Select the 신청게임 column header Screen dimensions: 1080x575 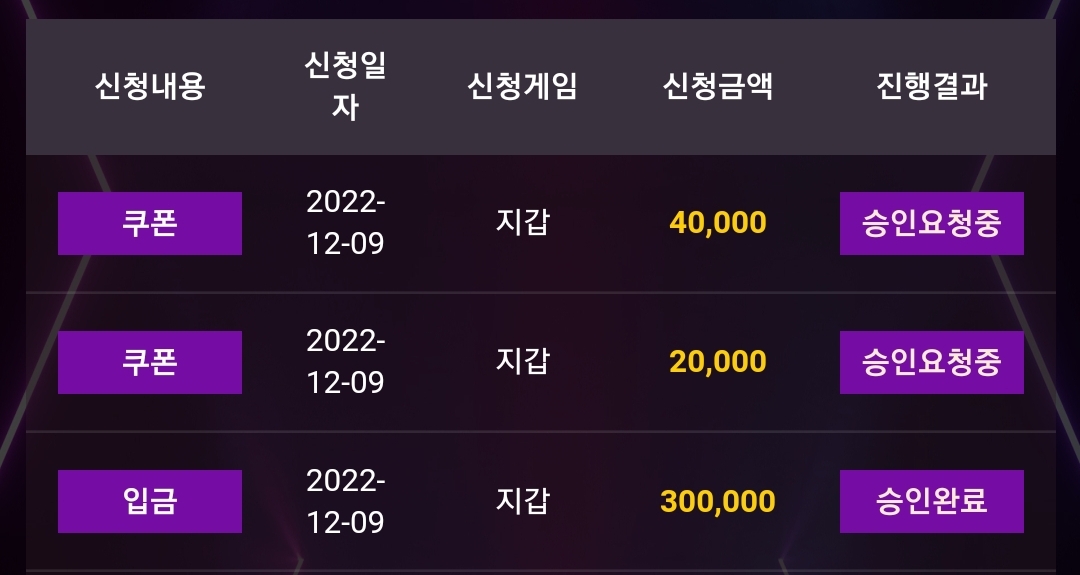point(521,87)
